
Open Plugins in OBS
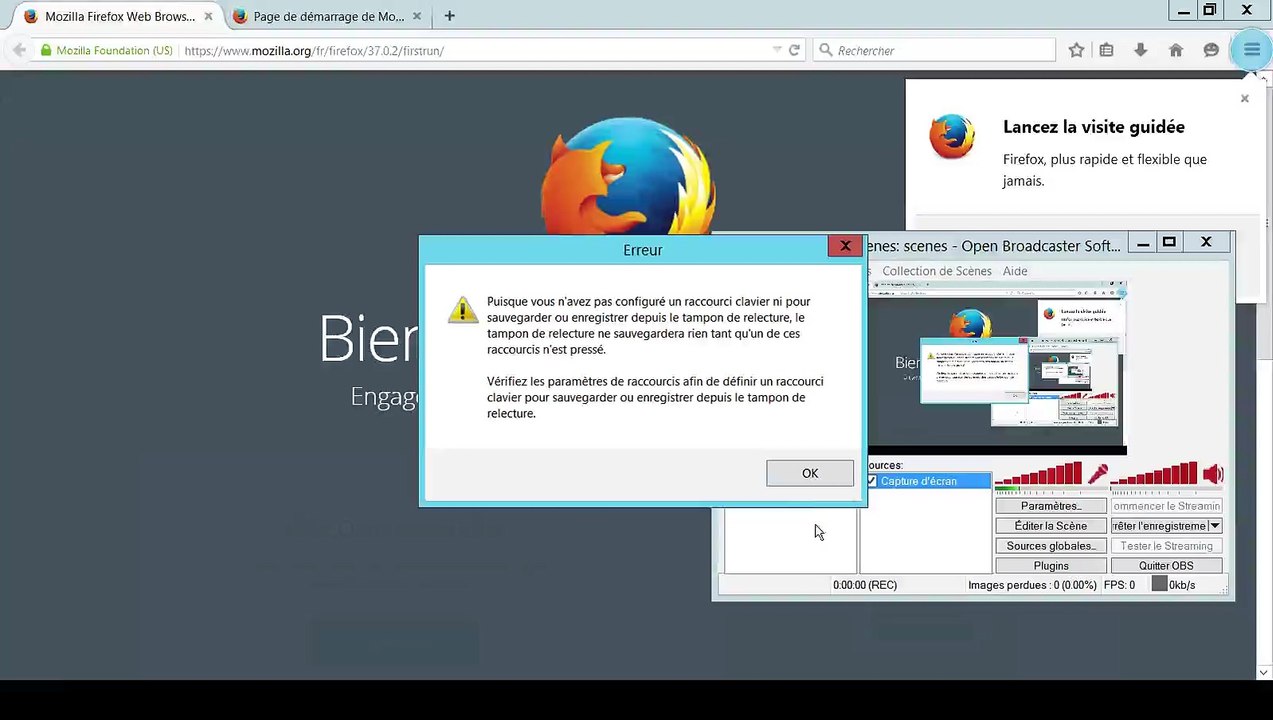click(x=1050, y=566)
